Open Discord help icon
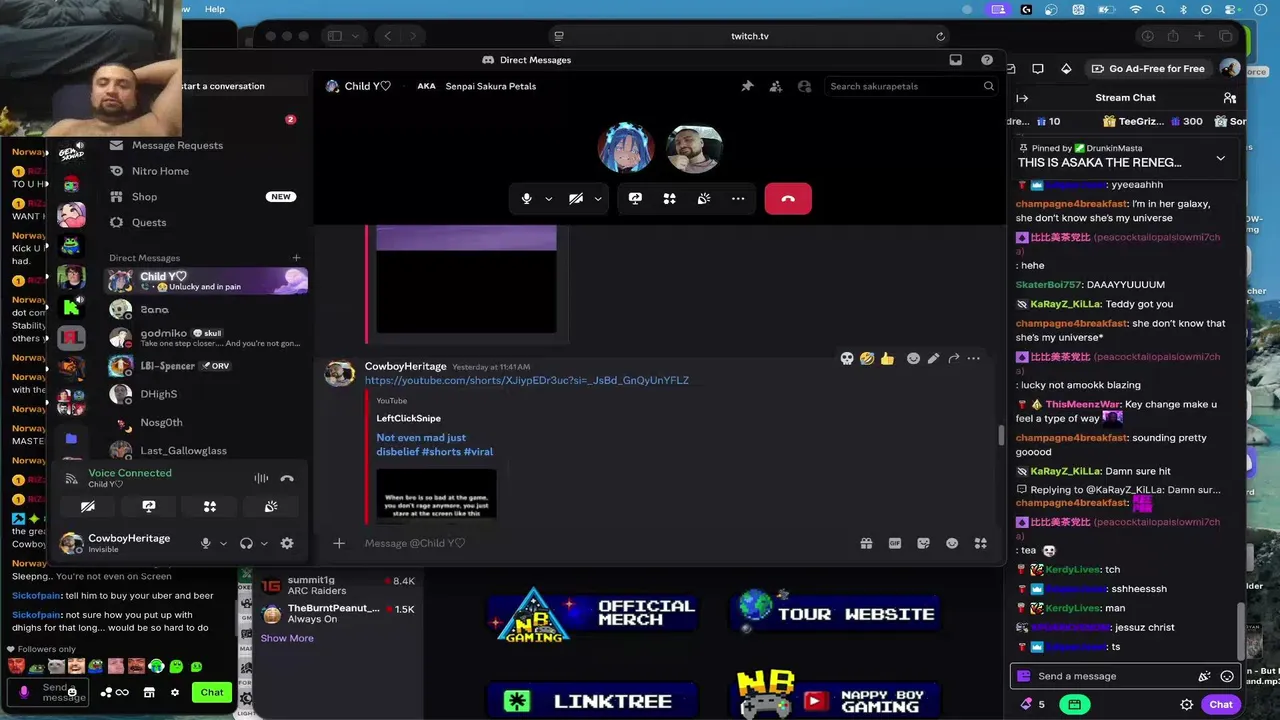Viewport: 1280px width, 720px height. point(987,60)
